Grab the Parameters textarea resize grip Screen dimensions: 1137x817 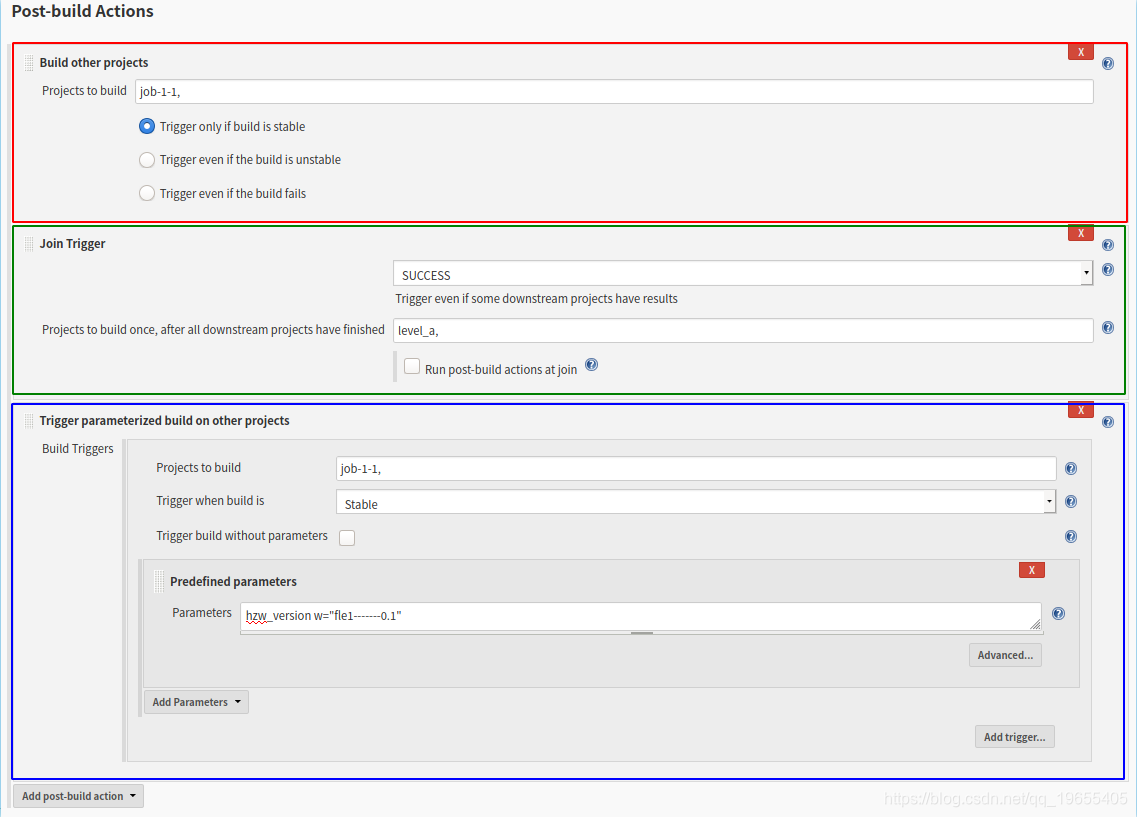pos(1035,624)
